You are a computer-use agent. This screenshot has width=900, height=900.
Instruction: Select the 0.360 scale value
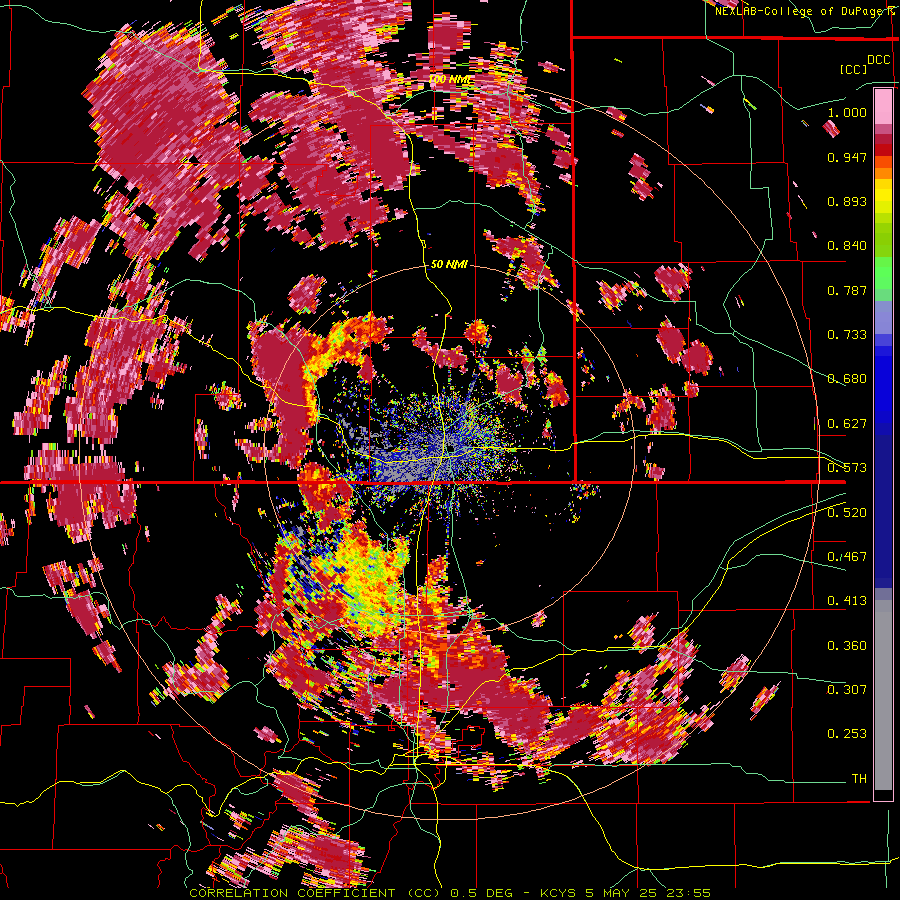click(847, 646)
